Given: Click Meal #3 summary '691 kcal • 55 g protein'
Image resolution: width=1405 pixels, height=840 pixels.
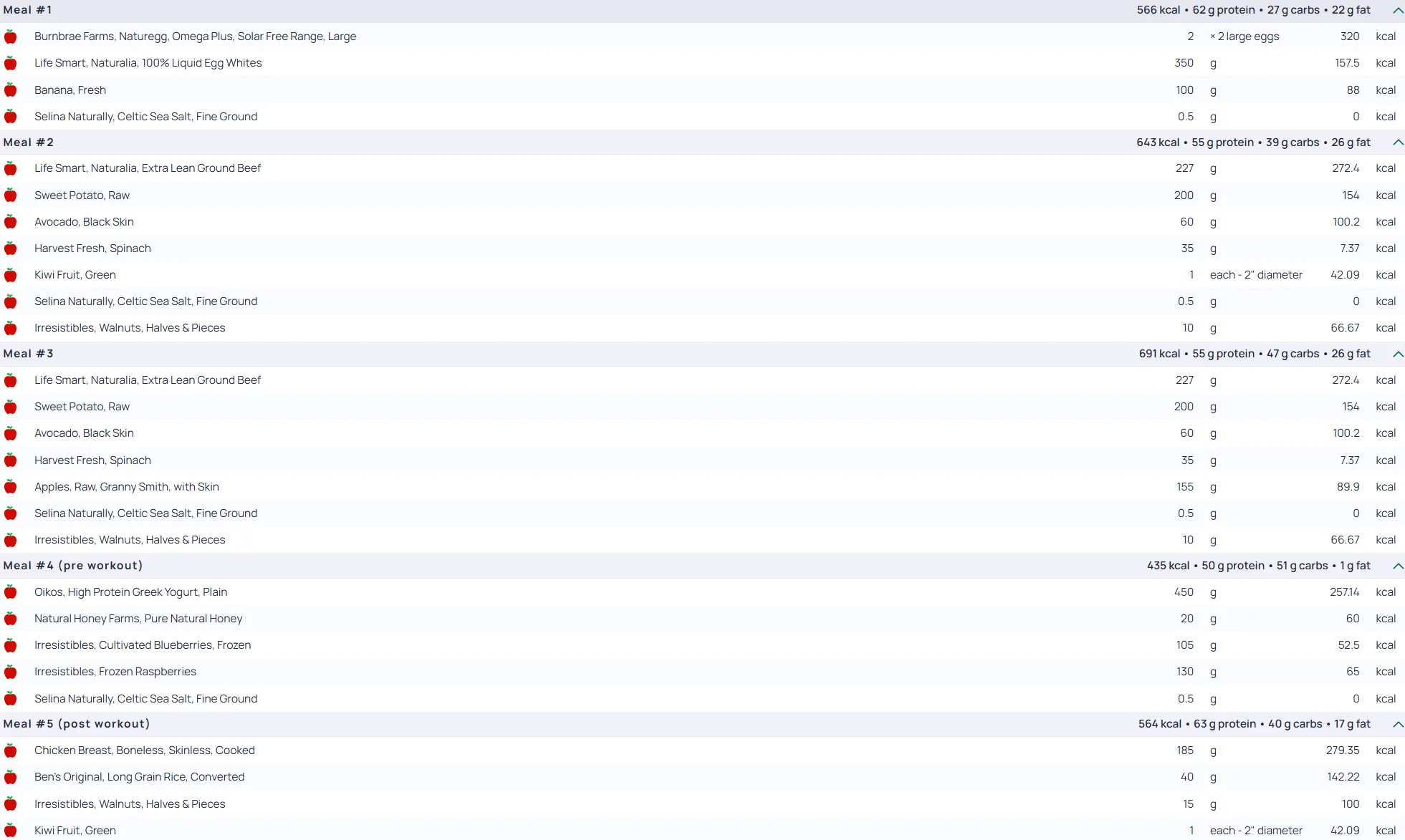Looking at the screenshot, I should [x=1197, y=354].
